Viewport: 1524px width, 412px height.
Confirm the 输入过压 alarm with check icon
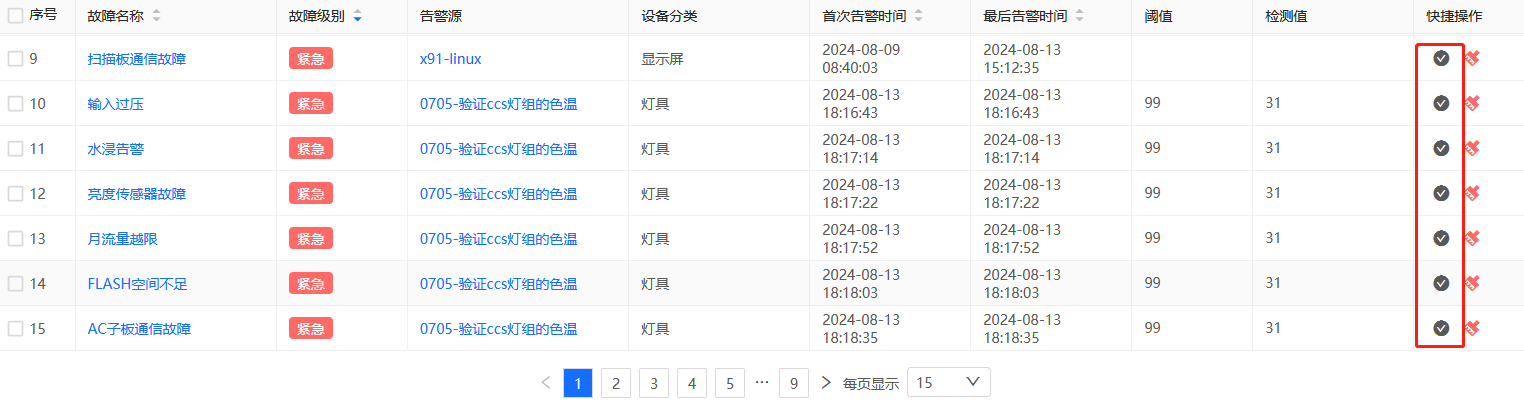point(1441,103)
